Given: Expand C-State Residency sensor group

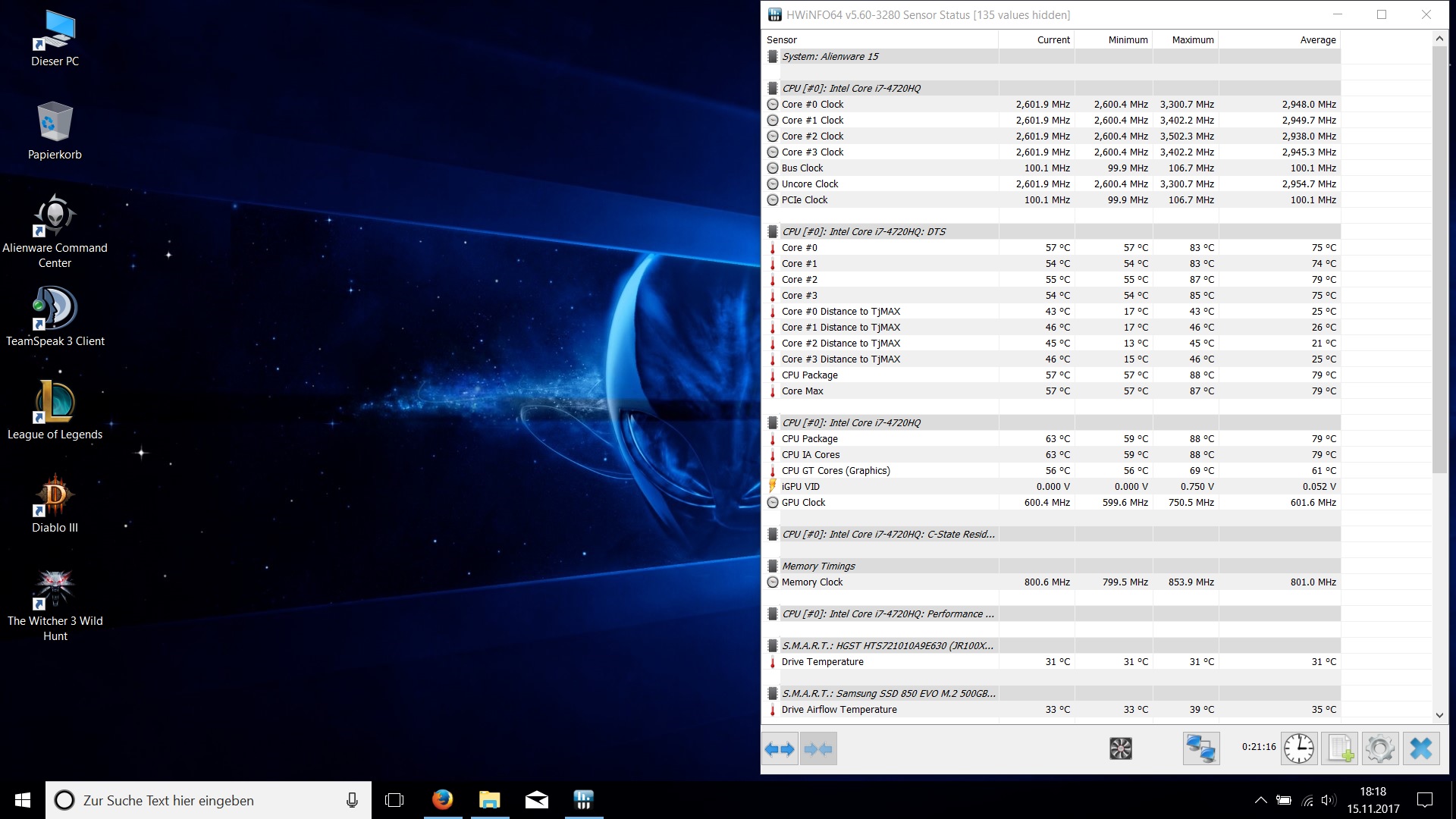Looking at the screenshot, I should [x=887, y=534].
